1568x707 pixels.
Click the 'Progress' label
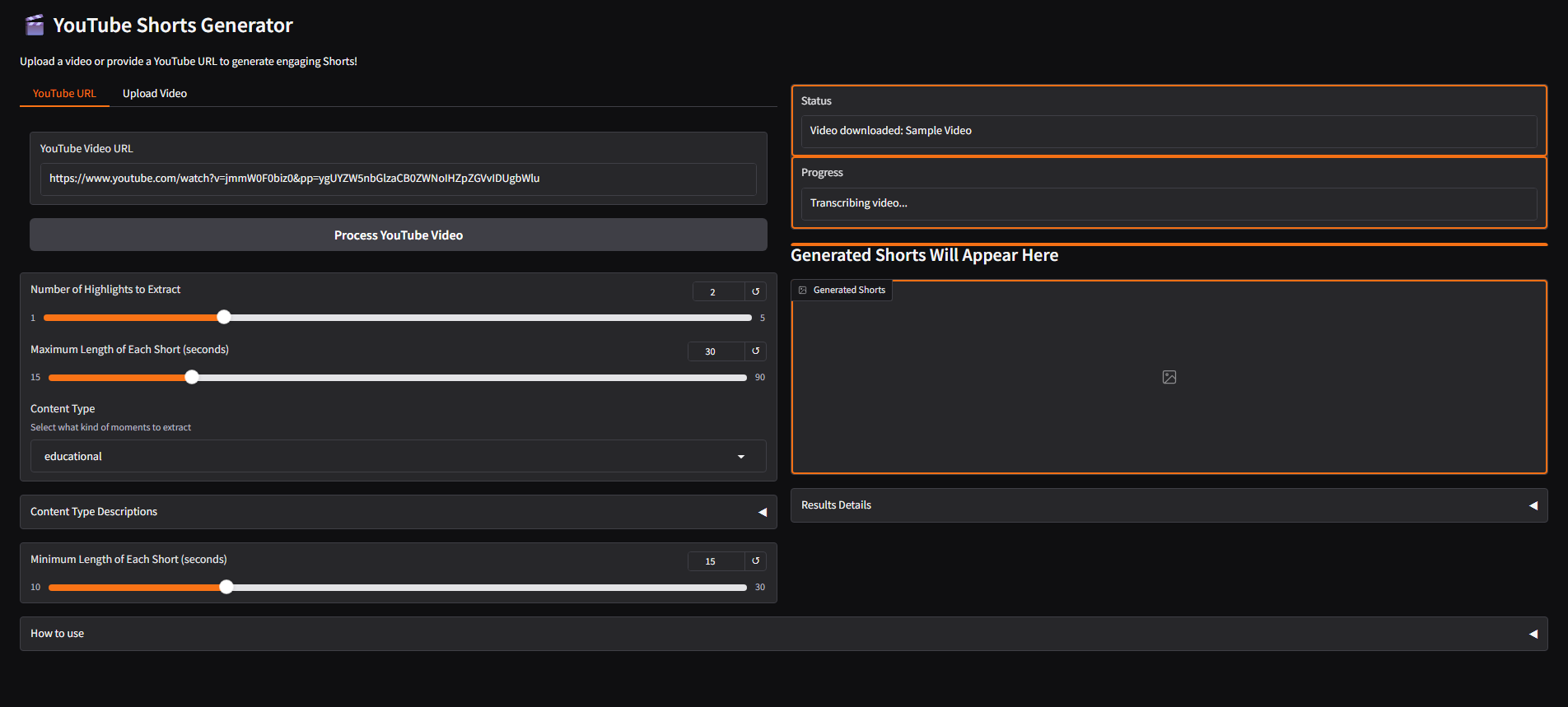click(822, 173)
